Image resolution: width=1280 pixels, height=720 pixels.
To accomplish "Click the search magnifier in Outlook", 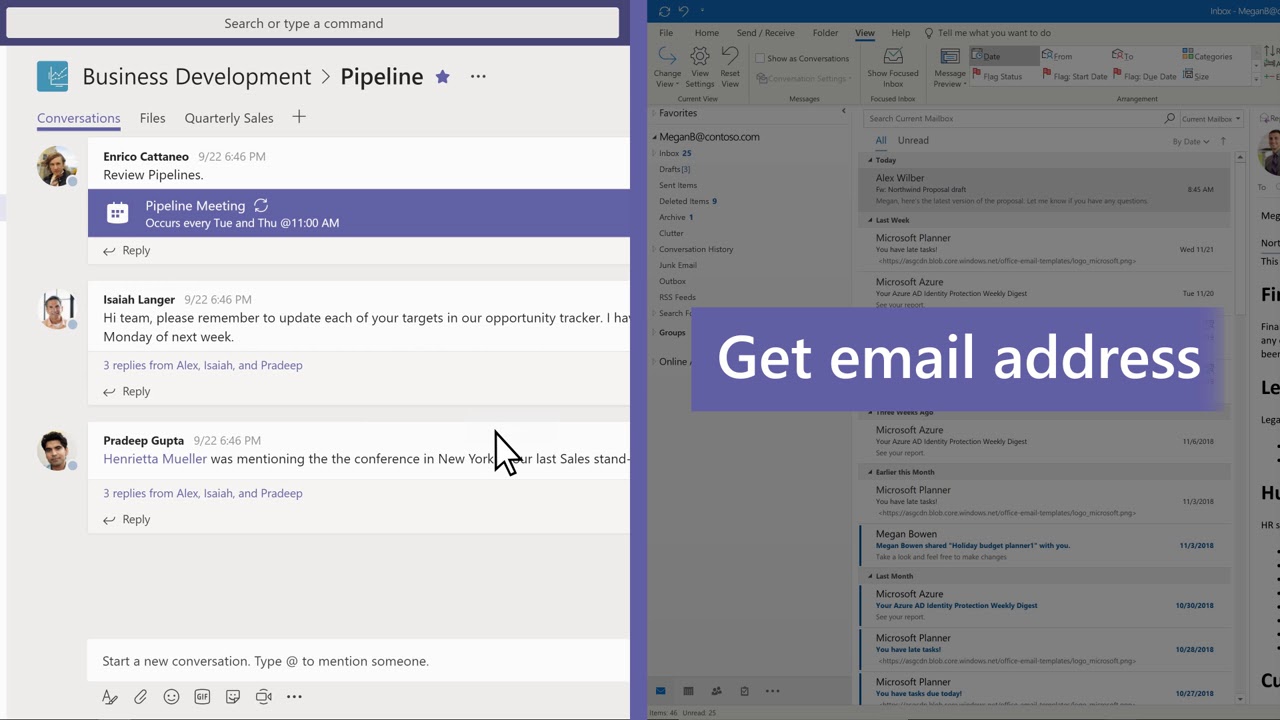I will coord(1170,118).
